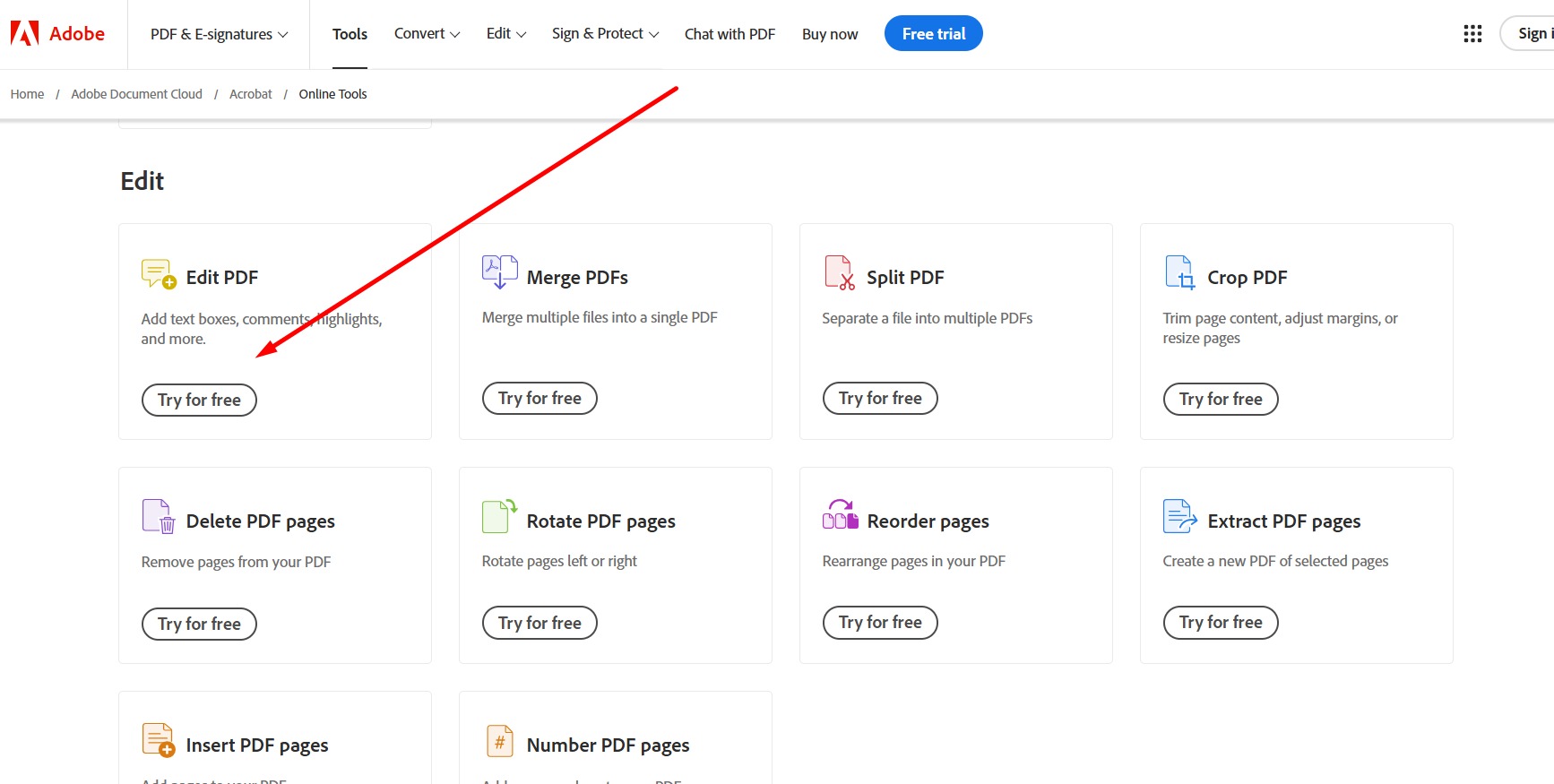Viewport: 1554px width, 784px height.
Task: Click the Rotate PDF pages icon
Action: point(499,516)
